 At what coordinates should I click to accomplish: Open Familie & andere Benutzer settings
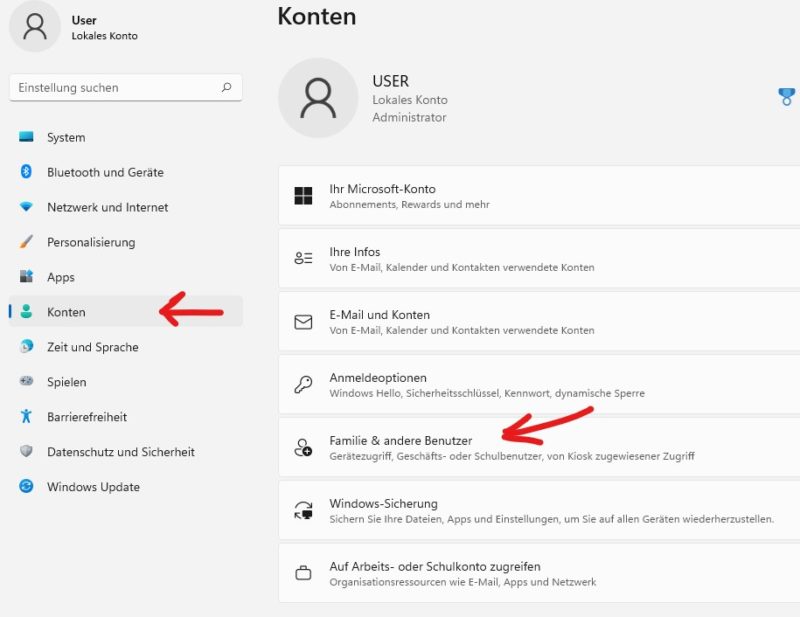(539, 448)
